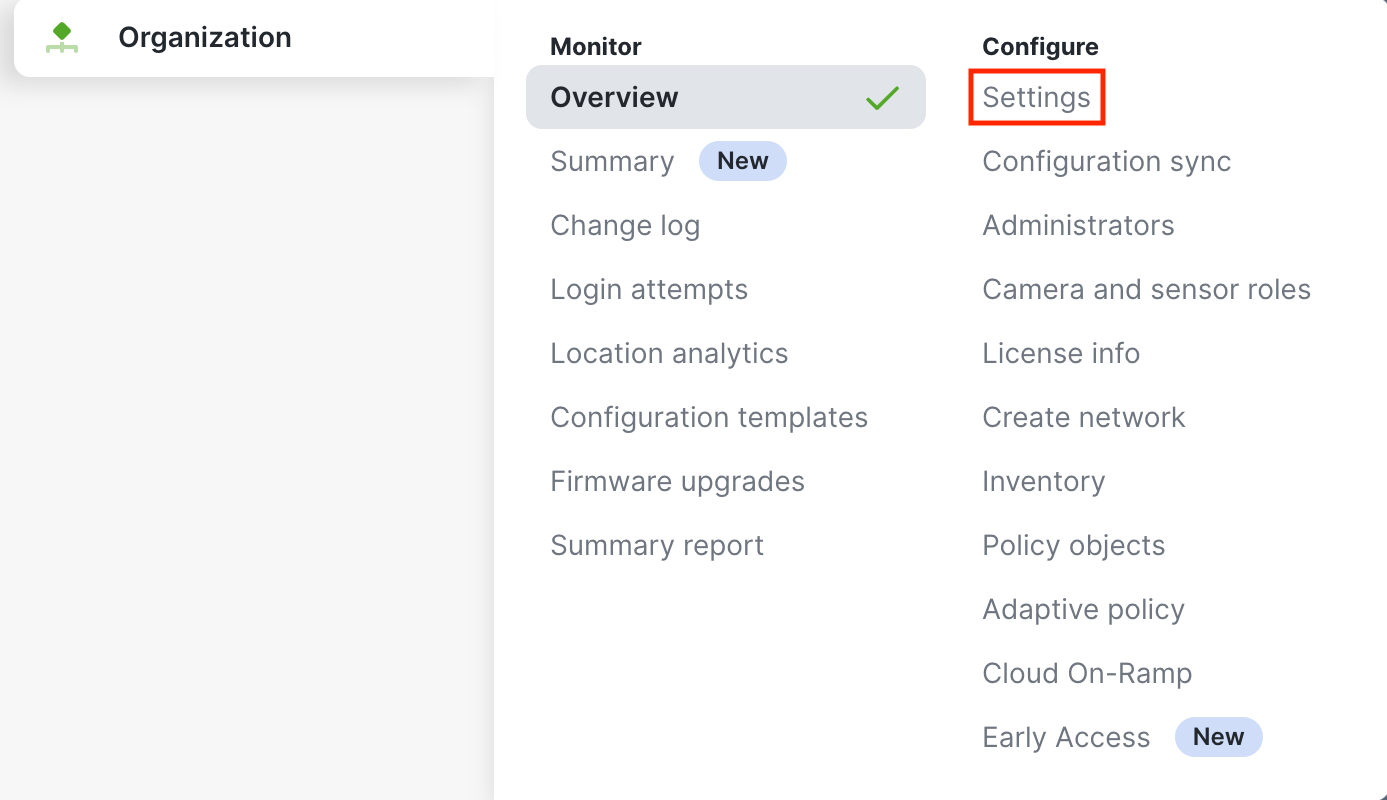The height and width of the screenshot is (800, 1387).
Task: Open Location analytics
Action: click(669, 354)
